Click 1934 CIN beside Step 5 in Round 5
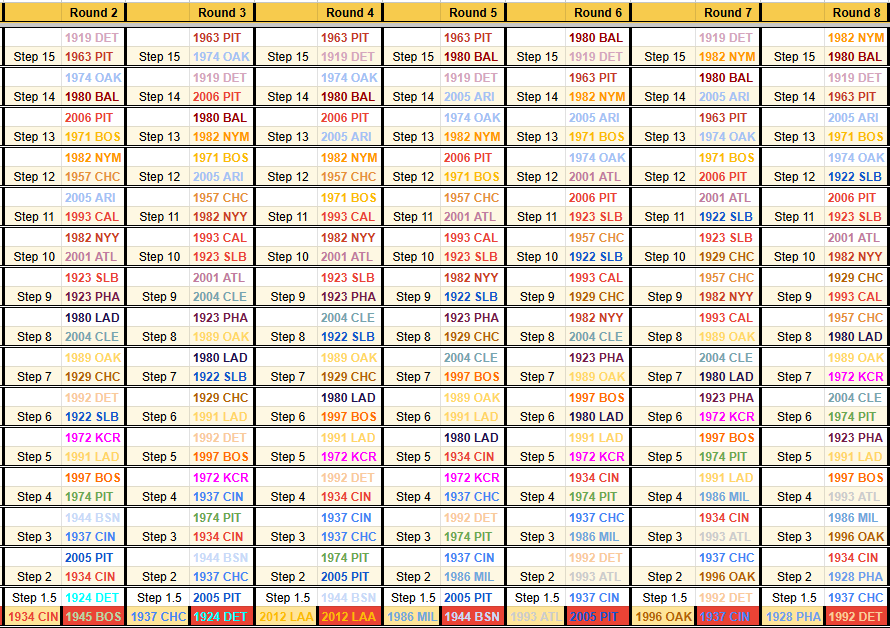890x628 pixels. pos(469,457)
